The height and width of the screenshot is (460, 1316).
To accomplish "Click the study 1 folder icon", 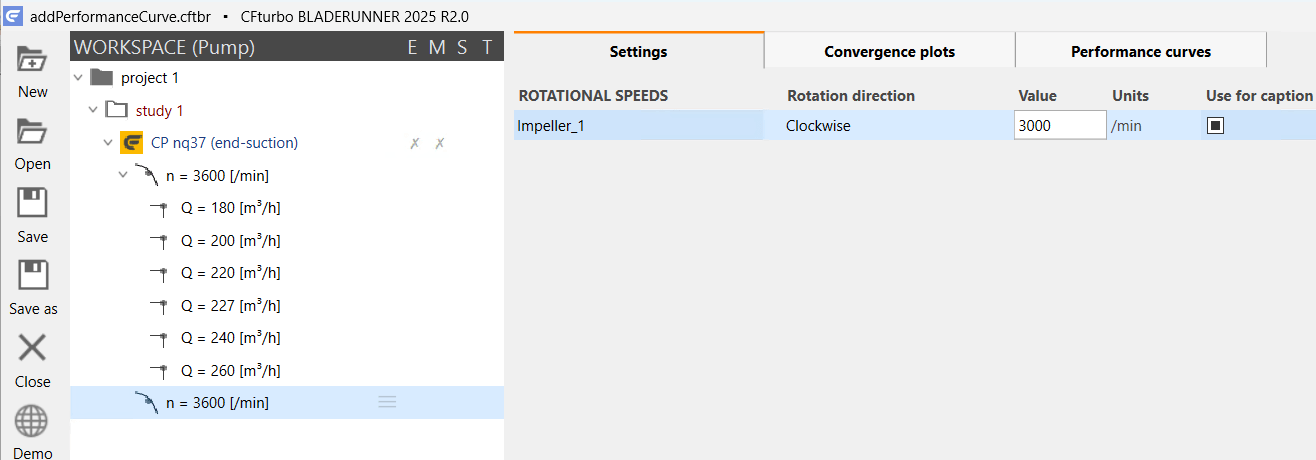I will point(117,110).
